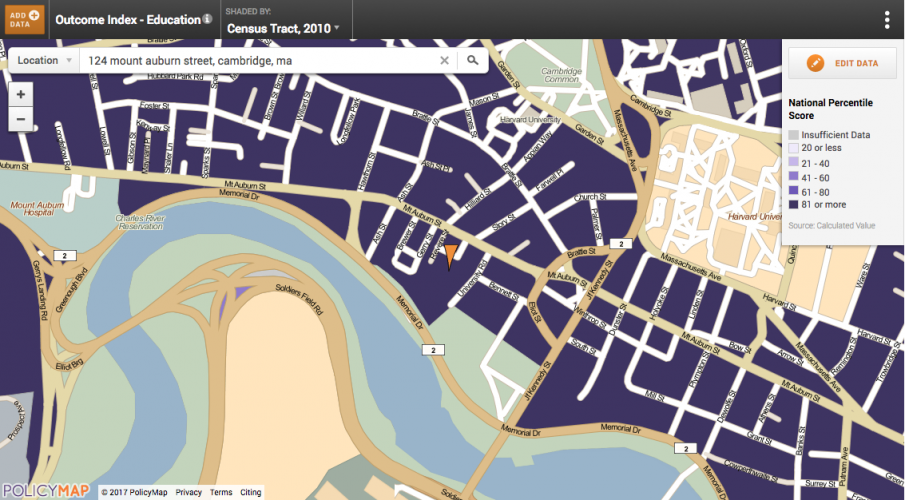Click the Mount Auburn Hospital map label
905x500 pixels.
(37, 208)
